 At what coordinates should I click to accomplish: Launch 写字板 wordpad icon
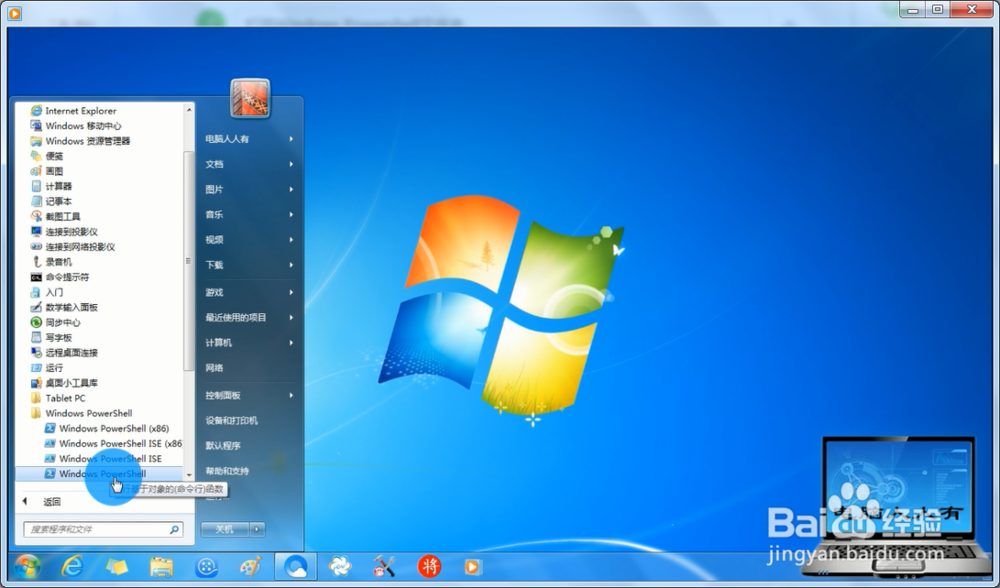(x=36, y=337)
